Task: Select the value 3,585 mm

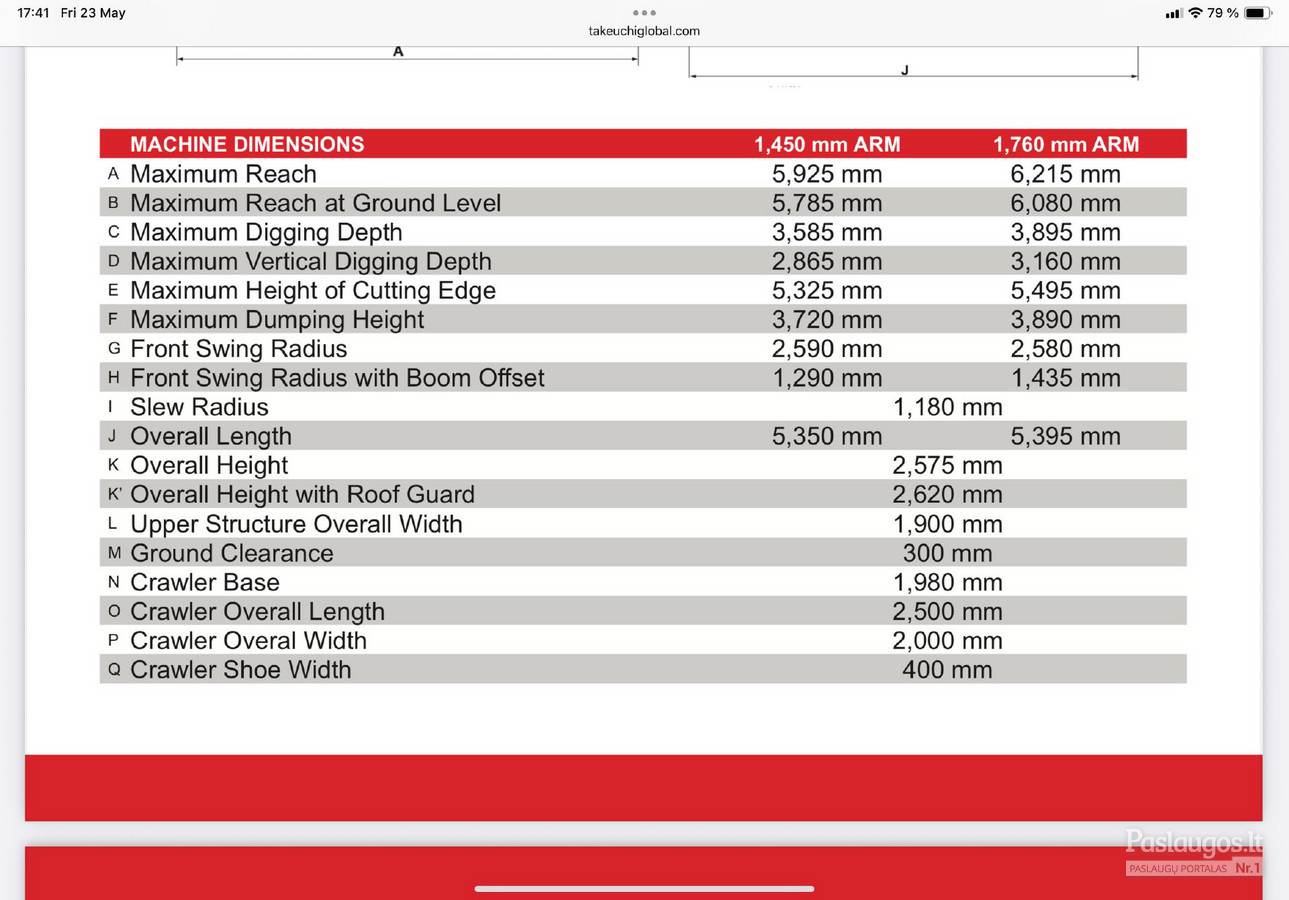Action: point(827,232)
